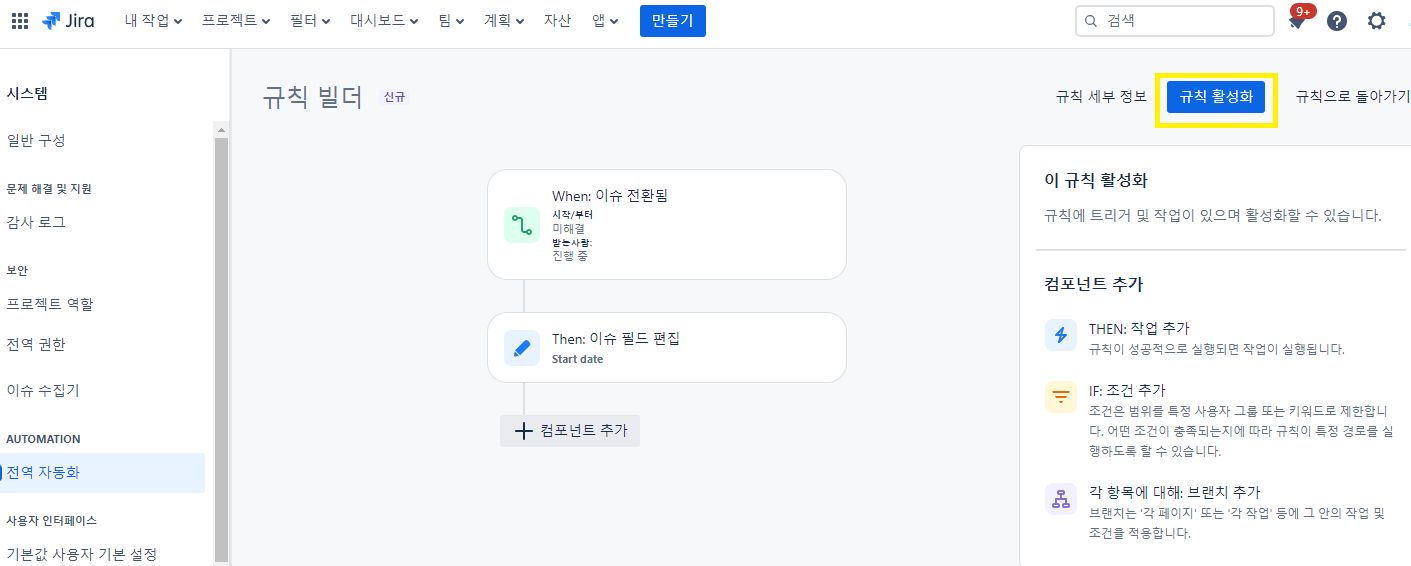This screenshot has width=1411, height=566.
Task: Click into the 검색 search field
Action: point(1175,21)
